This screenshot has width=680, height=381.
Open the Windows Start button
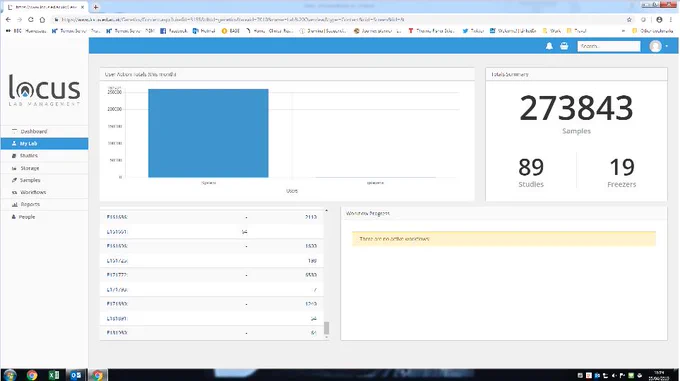pyautogui.click(x=9, y=375)
